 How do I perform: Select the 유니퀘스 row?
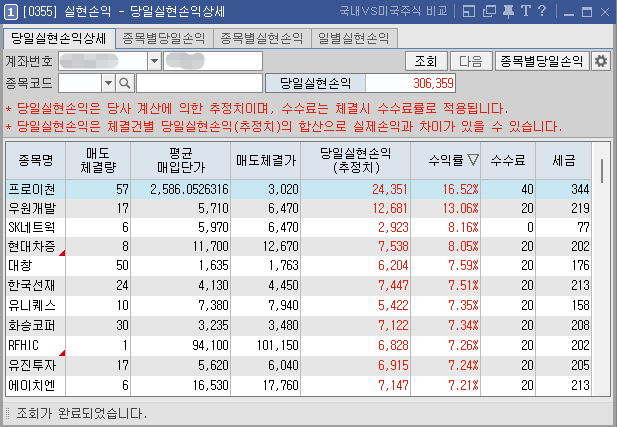click(x=298, y=305)
